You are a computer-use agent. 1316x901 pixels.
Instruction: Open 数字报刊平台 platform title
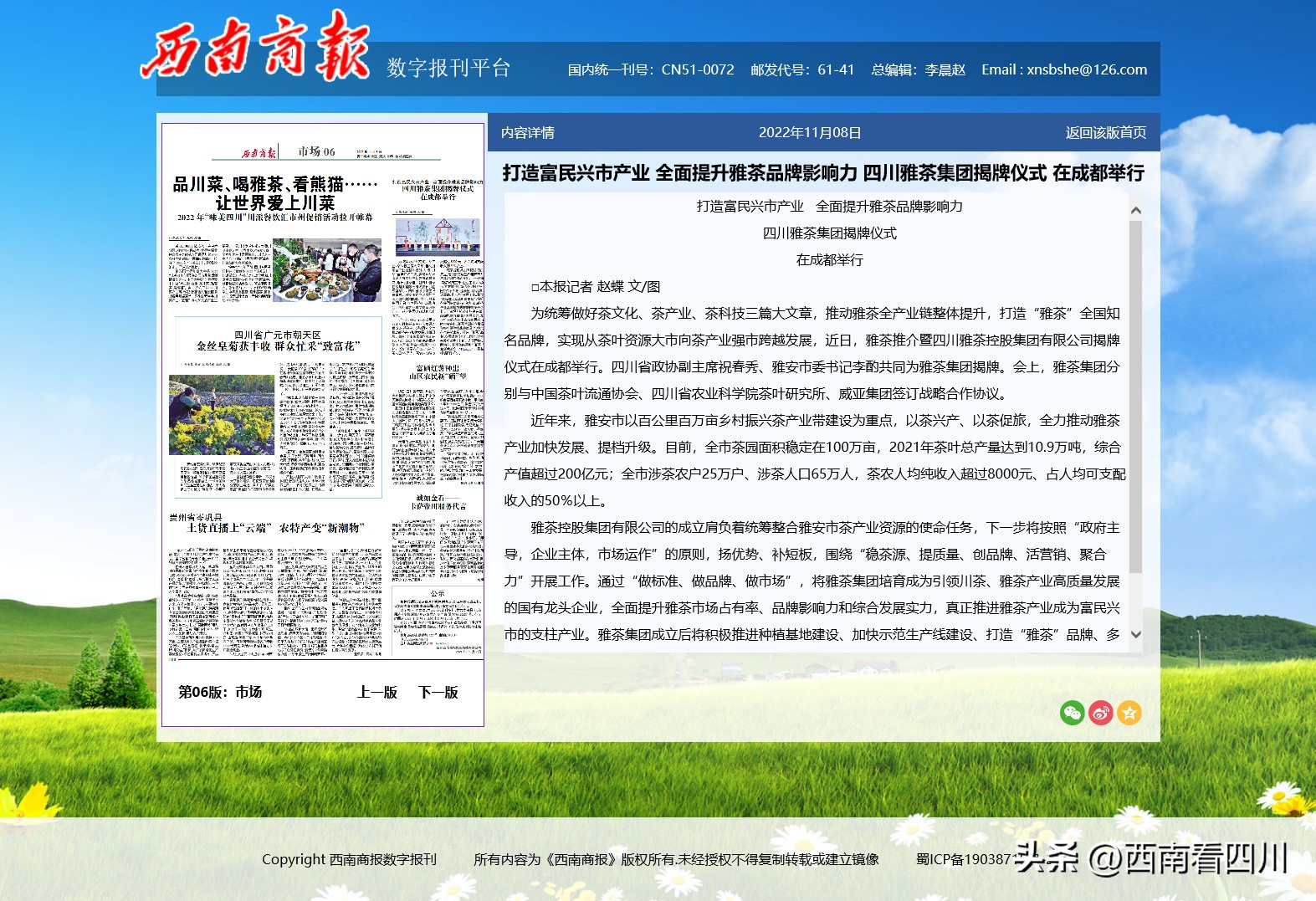[x=448, y=68]
